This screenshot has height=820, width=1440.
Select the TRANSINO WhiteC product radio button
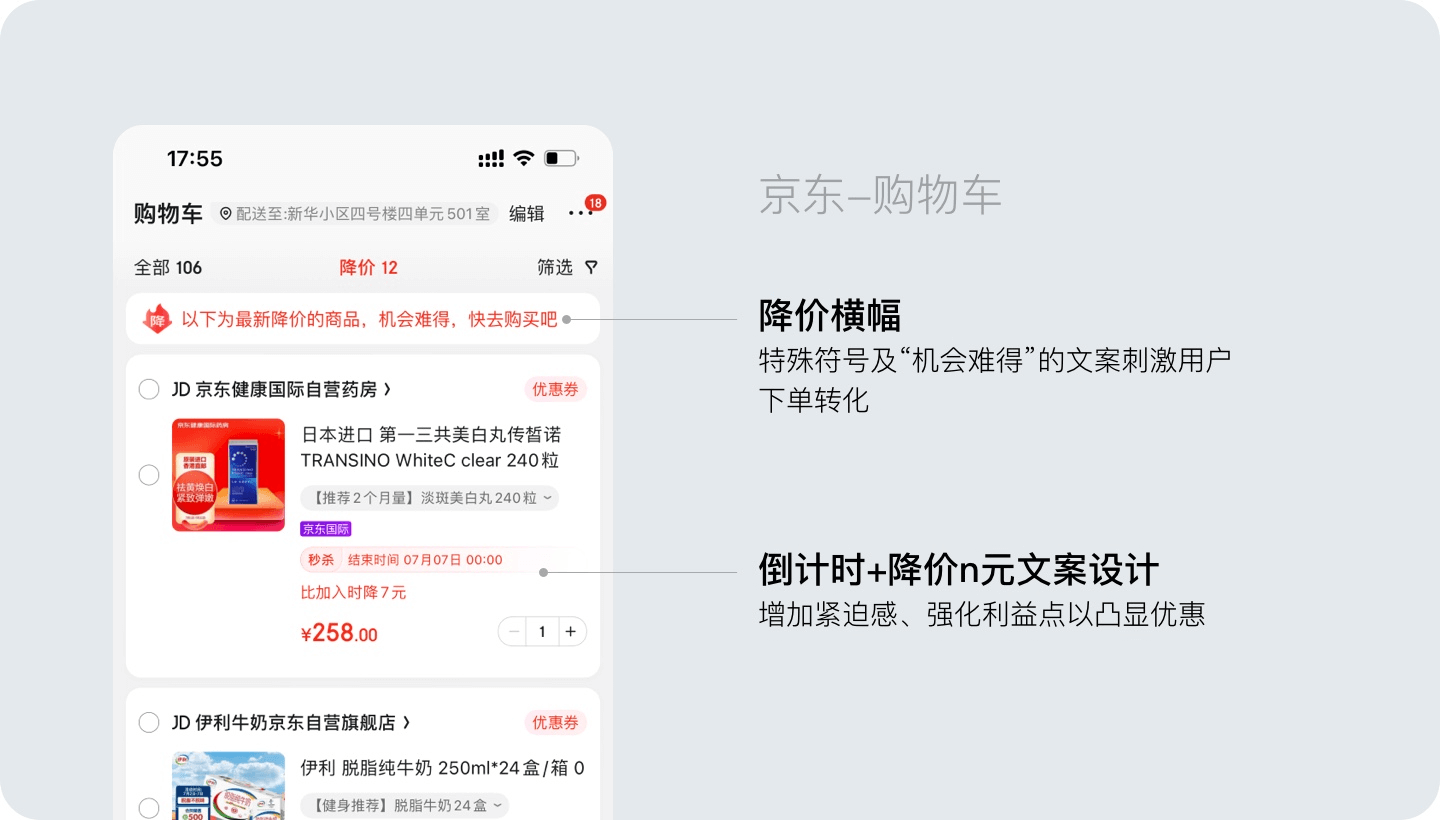(x=149, y=475)
